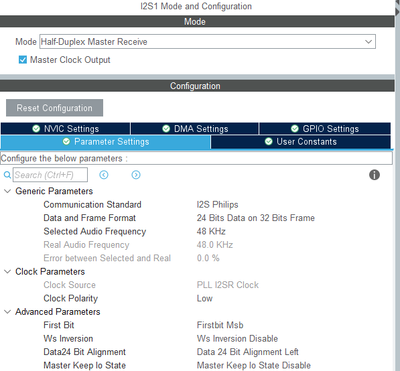Click Clock Source parameter label
The image size is (400, 371).
click(x=69, y=285)
